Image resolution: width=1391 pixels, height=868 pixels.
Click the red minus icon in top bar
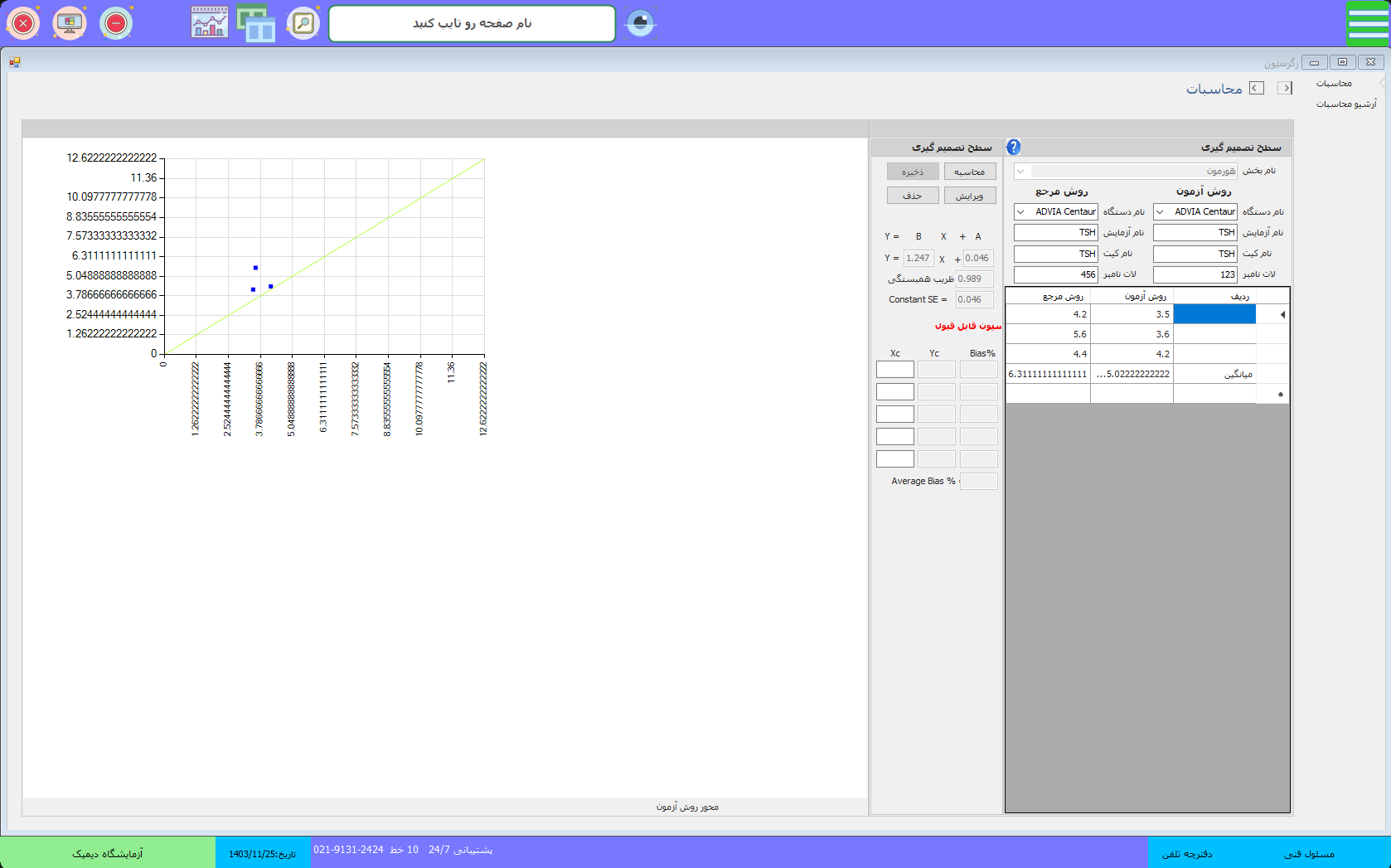[116, 23]
